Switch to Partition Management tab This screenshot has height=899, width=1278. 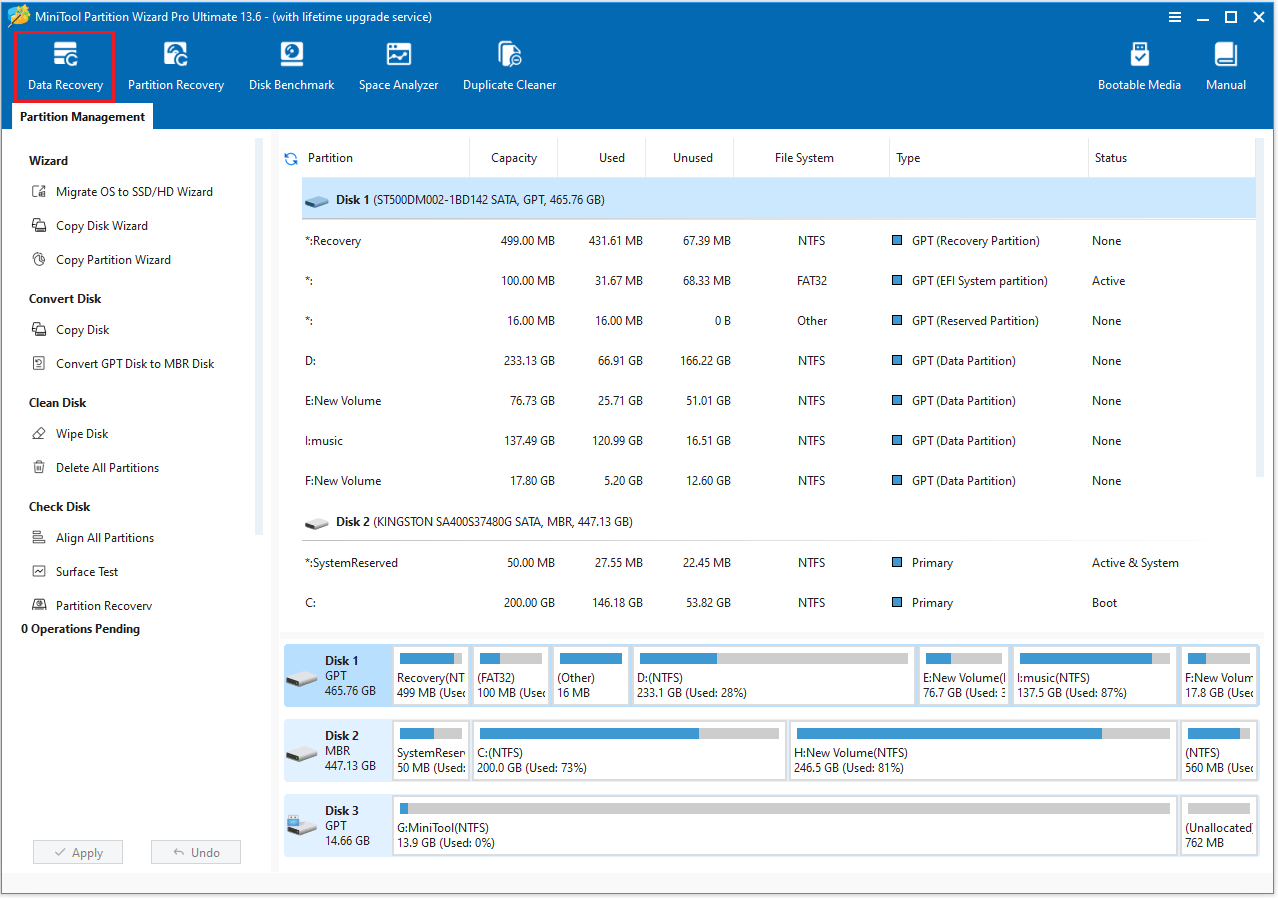[82, 117]
